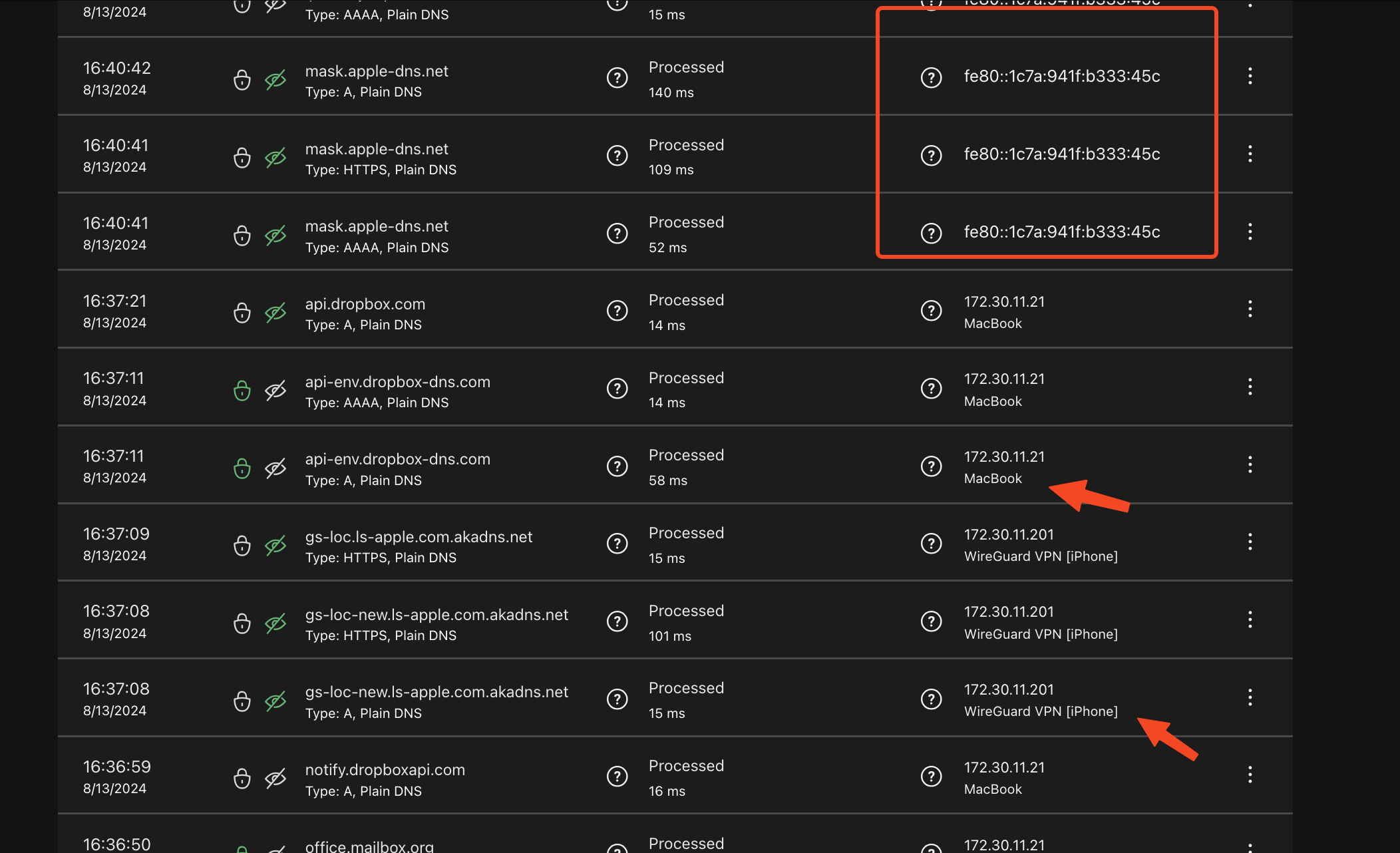The width and height of the screenshot is (1400, 853).
Task: Click green crossed-eye icon for api.dropbox.com
Action: point(275,312)
